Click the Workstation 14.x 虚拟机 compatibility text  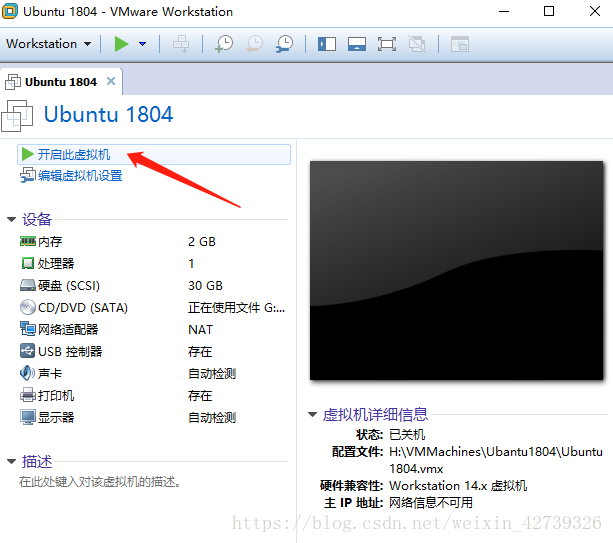click(x=458, y=486)
